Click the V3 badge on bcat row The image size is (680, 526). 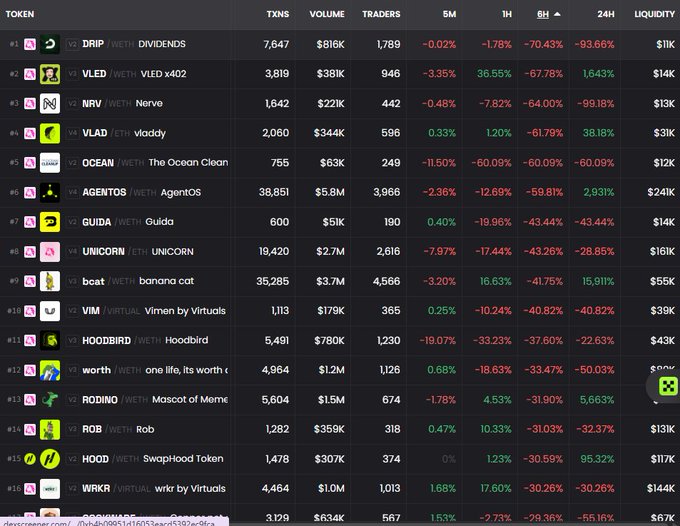tap(72, 281)
